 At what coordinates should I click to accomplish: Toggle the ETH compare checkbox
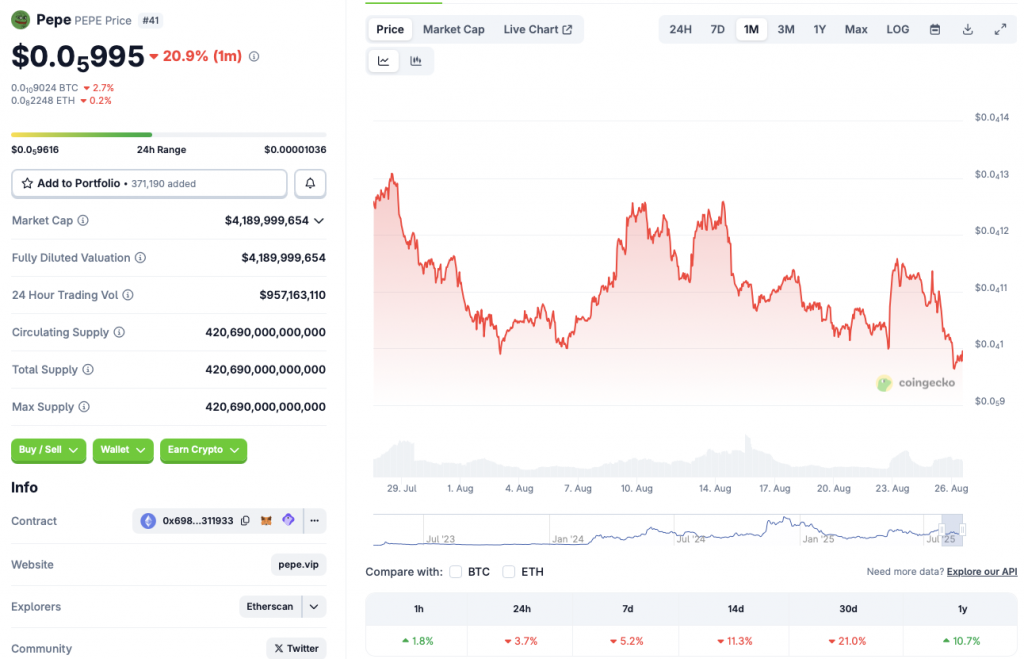[x=509, y=571]
